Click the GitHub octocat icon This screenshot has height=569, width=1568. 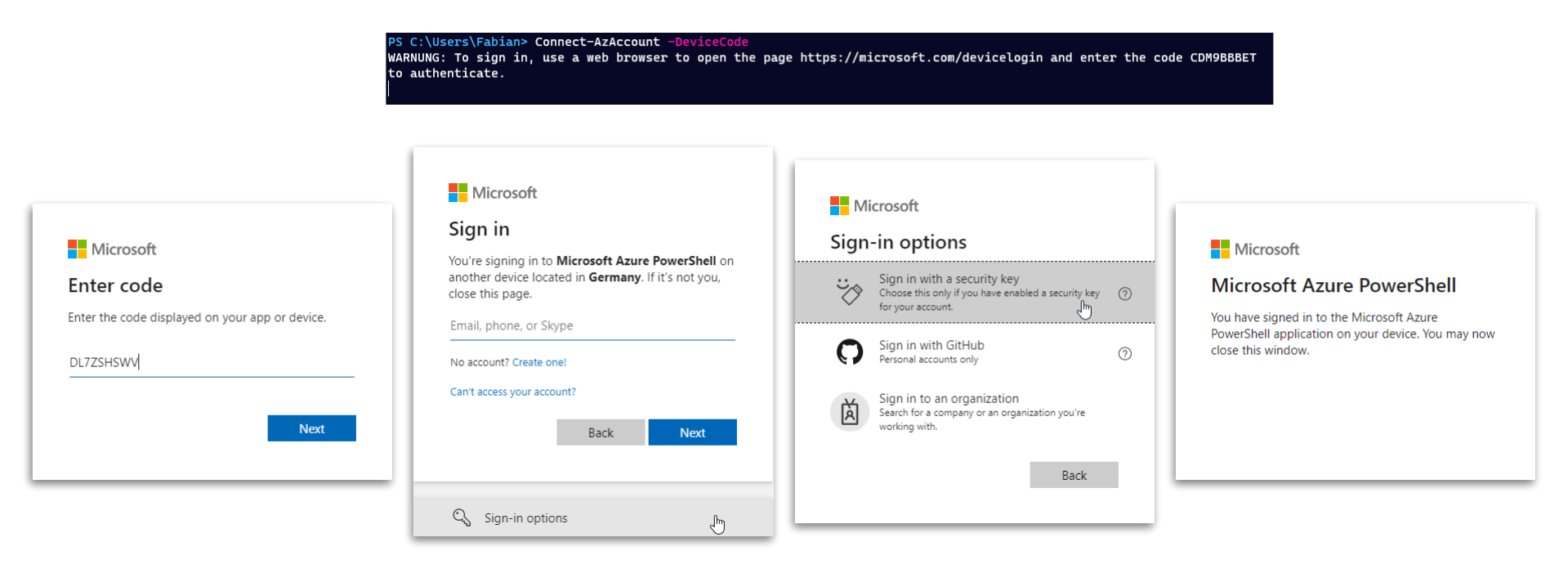pos(850,352)
